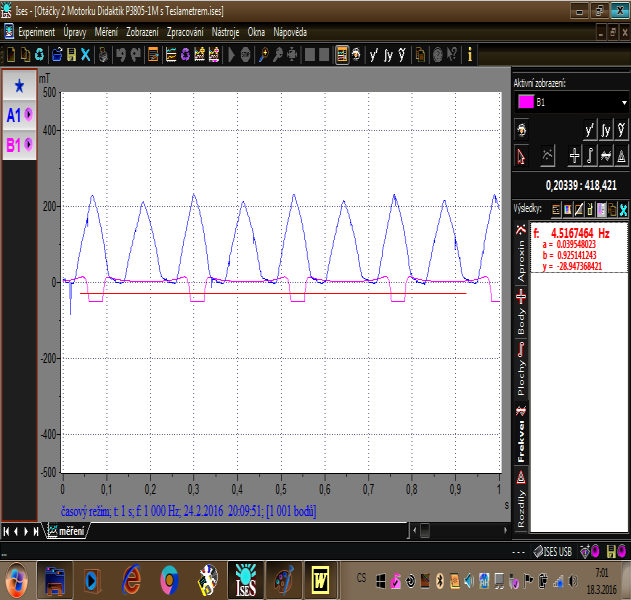Toggle the pressed arrow button in Výsledky bar
631x600 pixels.
point(601,209)
